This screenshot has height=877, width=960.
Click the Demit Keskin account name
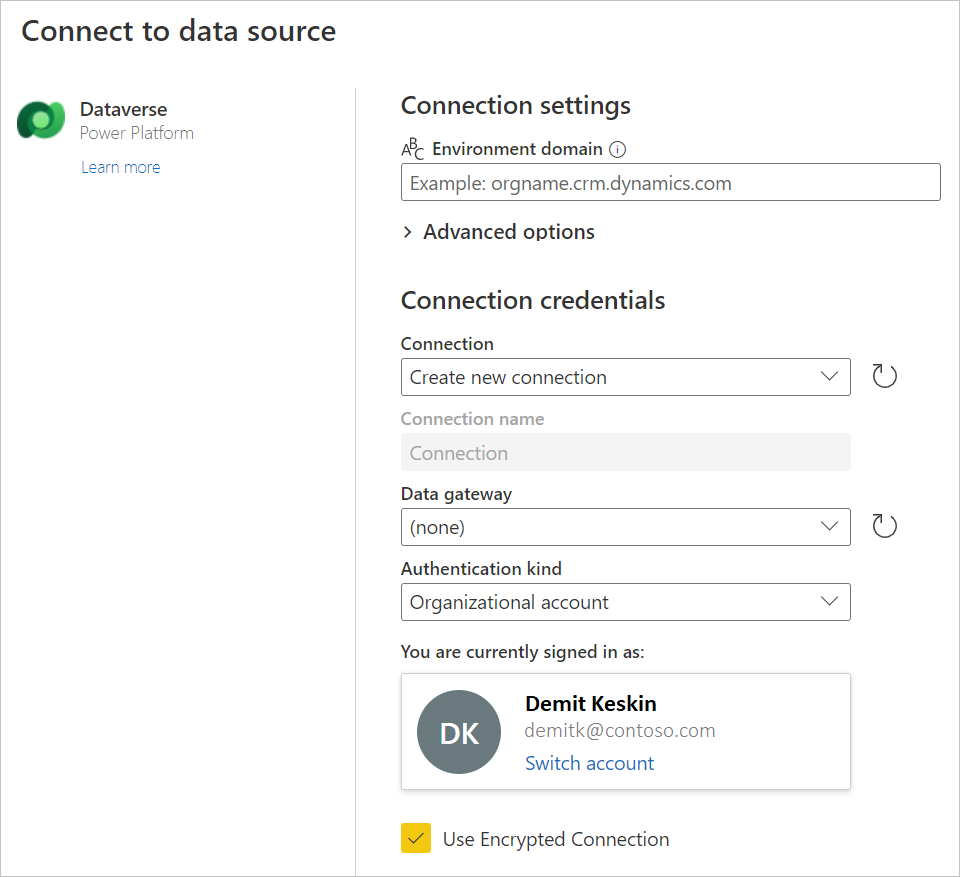click(x=591, y=703)
